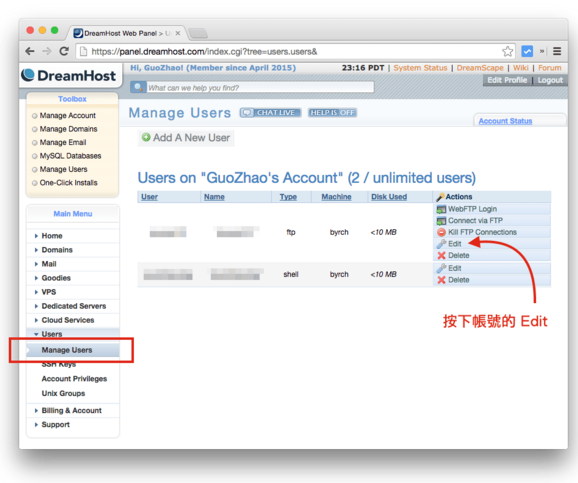Click the Connect via FTP icon

441,221
